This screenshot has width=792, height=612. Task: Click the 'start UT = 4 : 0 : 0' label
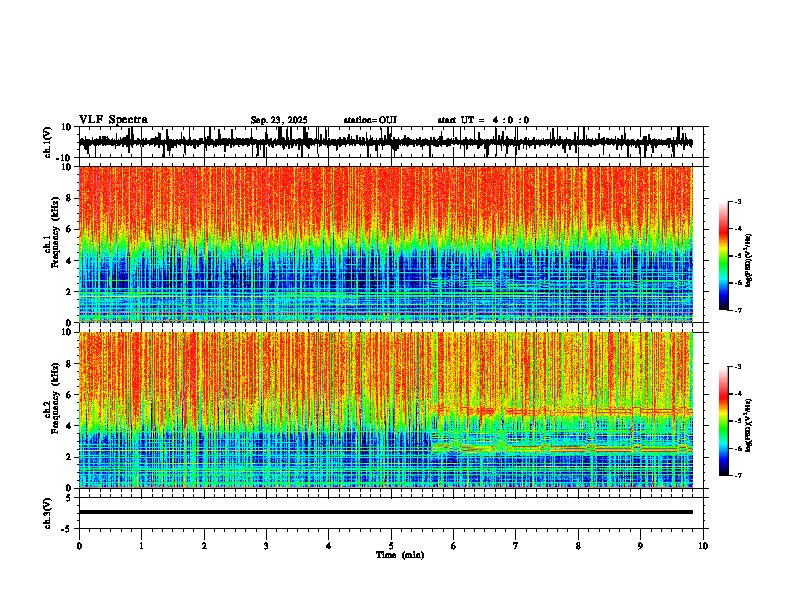483,120
